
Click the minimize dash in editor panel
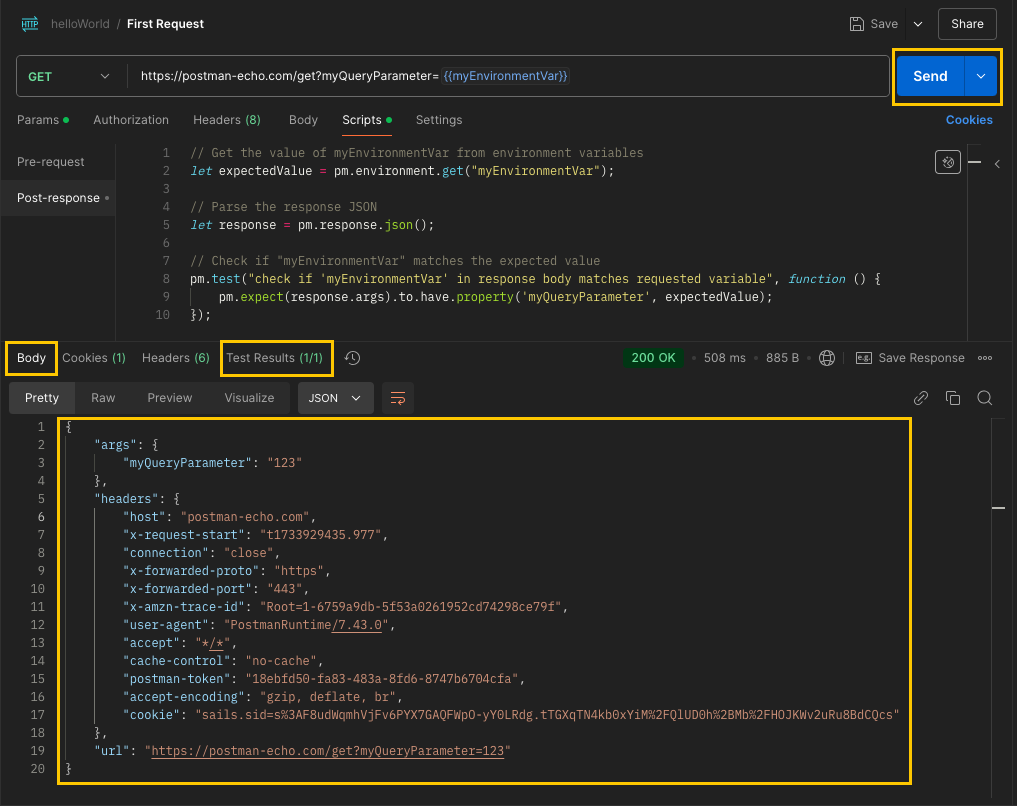click(974, 162)
